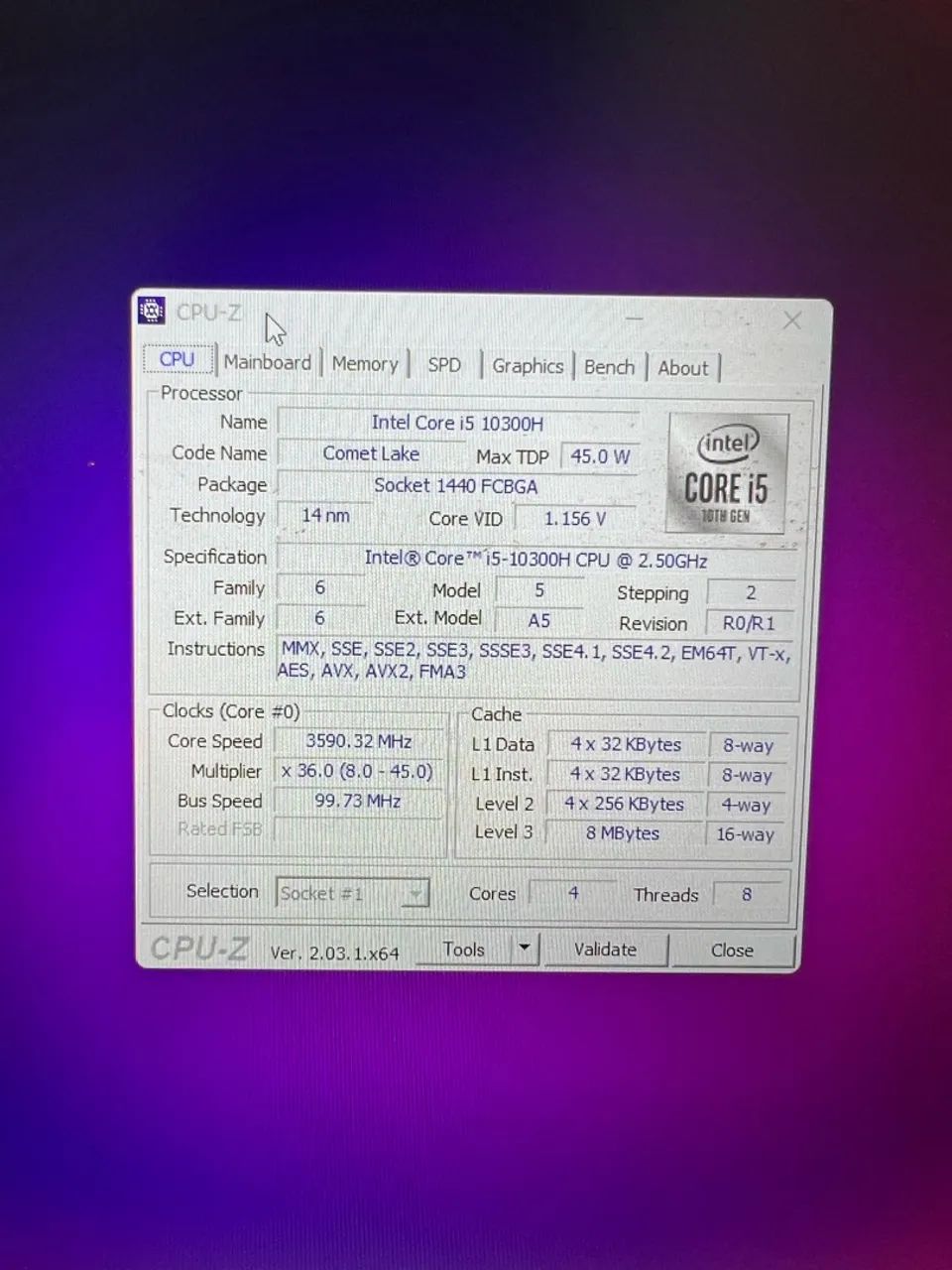Click the Level 2 4 x 256 KBytes value
Screen dimensions: 952x1270
[625, 804]
